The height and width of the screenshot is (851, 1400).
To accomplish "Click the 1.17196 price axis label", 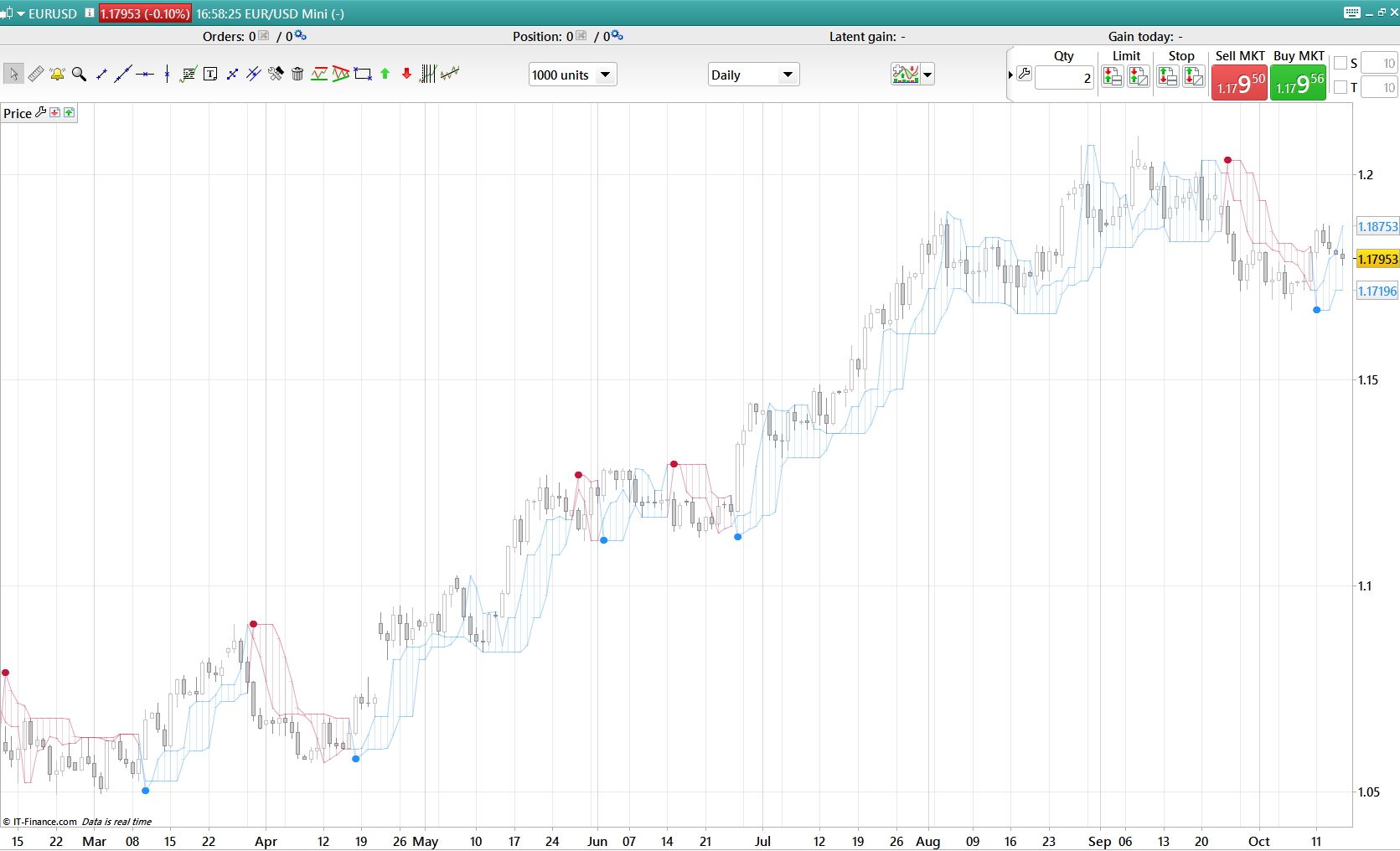I will 1377,291.
